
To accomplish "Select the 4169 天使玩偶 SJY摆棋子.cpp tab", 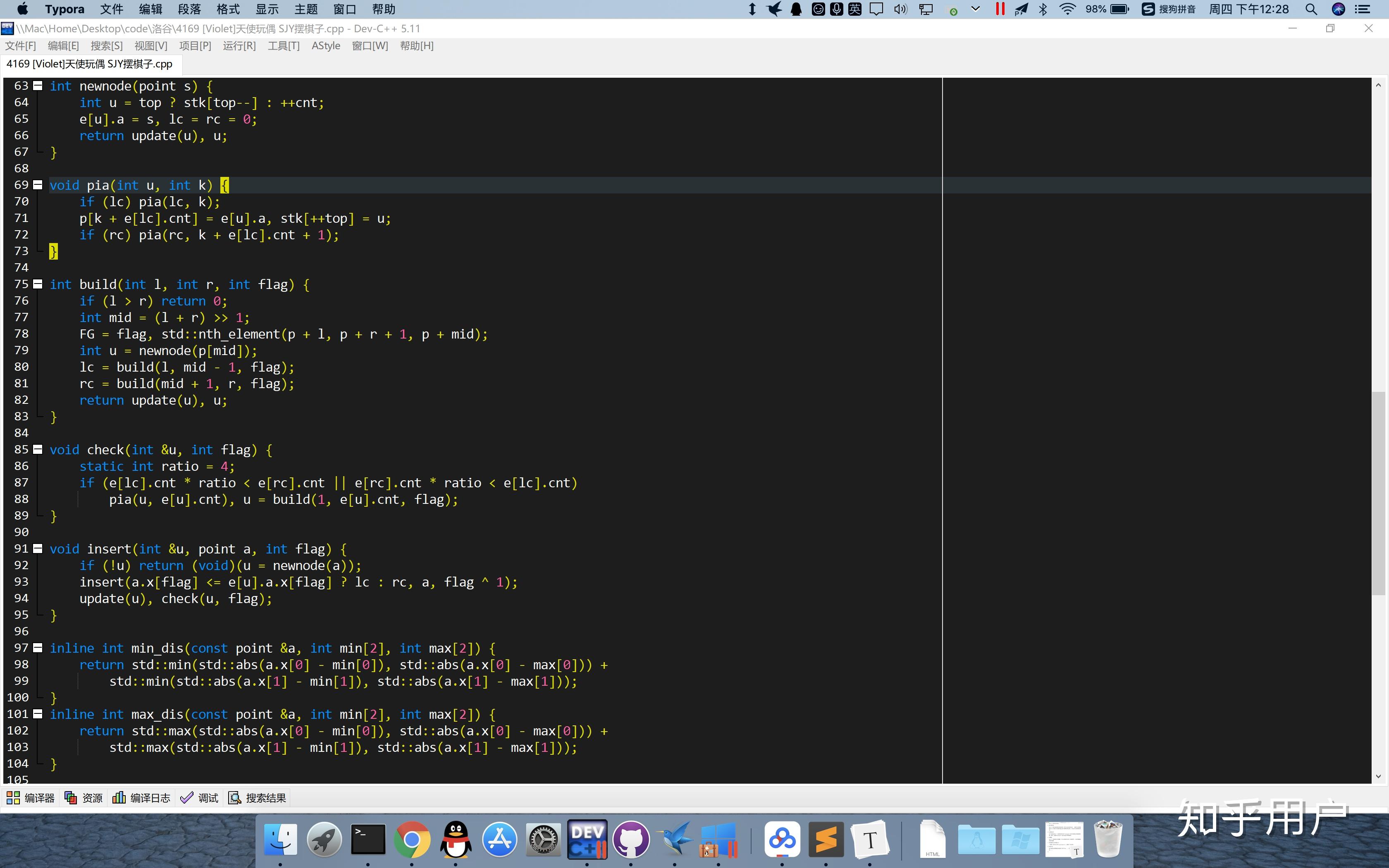I will [89, 64].
